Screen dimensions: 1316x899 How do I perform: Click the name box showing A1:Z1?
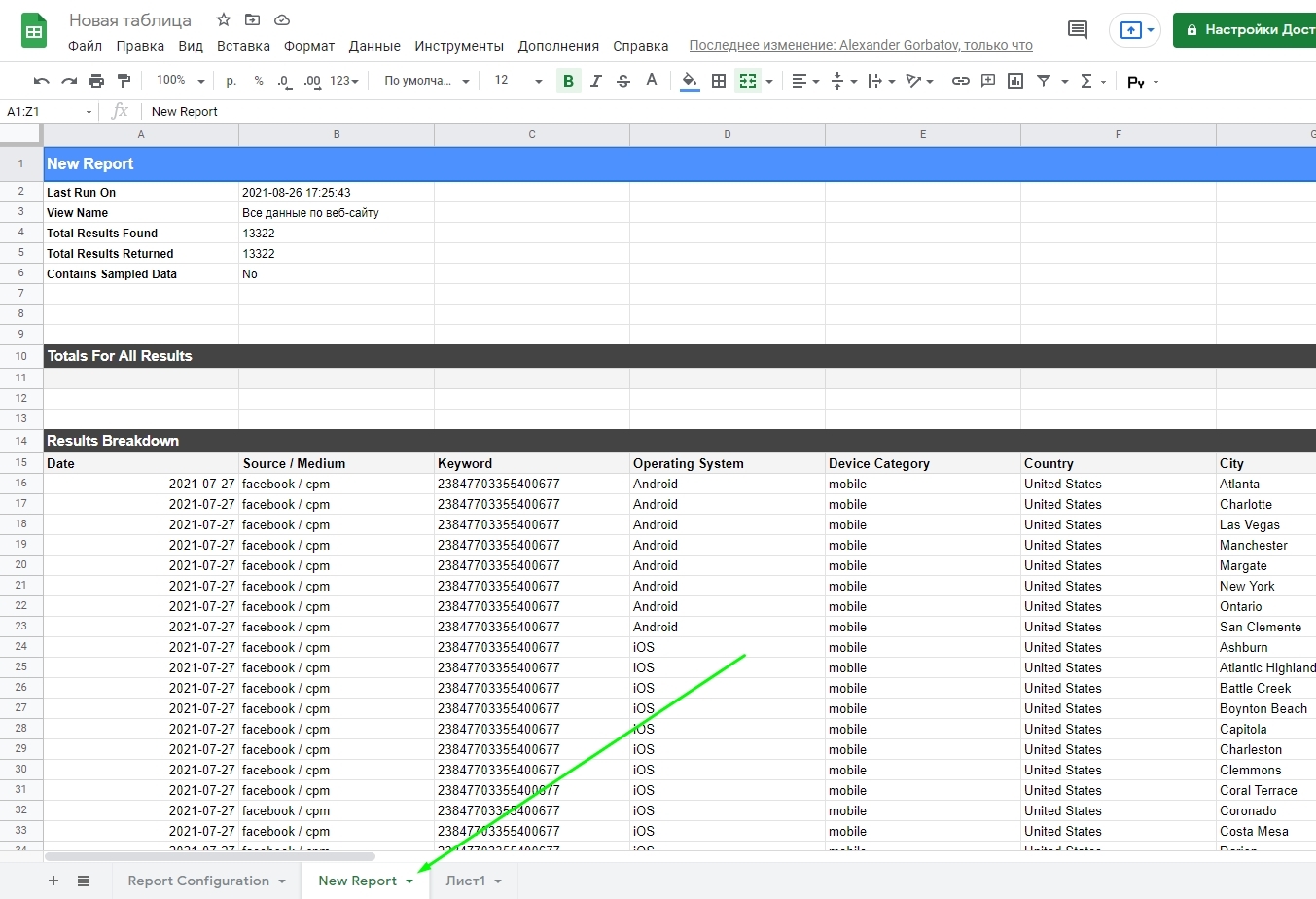(49, 111)
